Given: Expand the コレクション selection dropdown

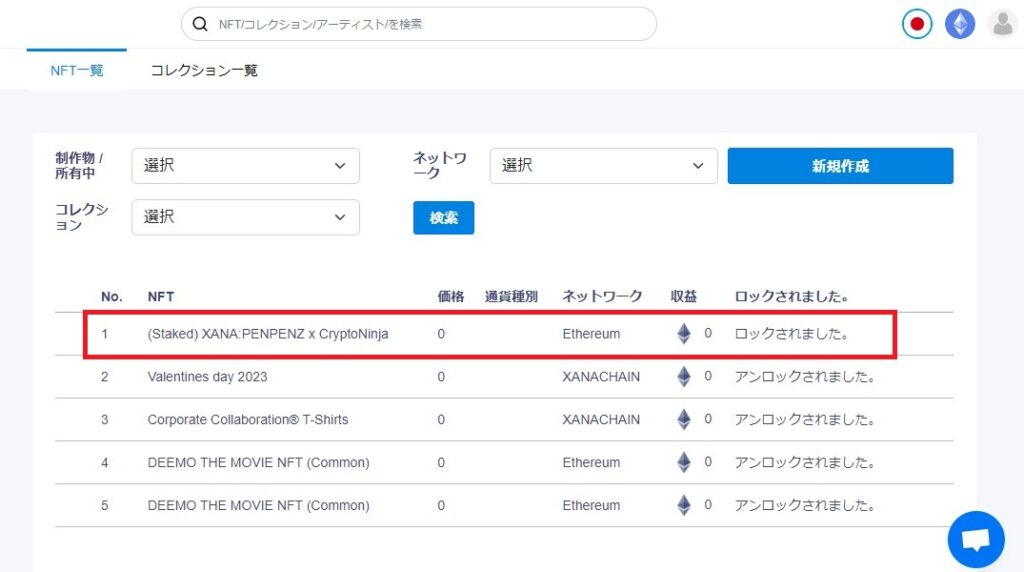Looking at the screenshot, I should (x=246, y=217).
